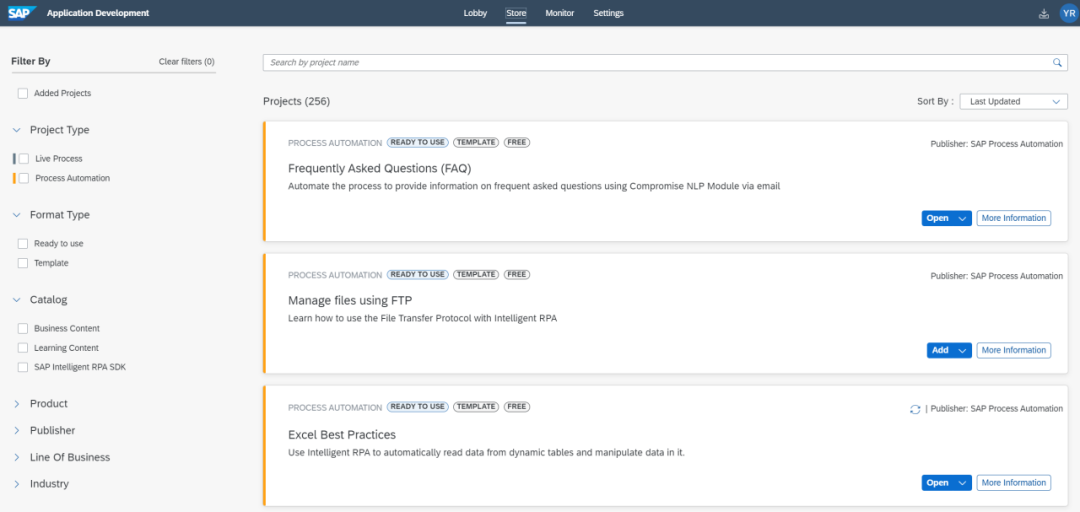Expand the Line Of Business section
Image resolution: width=1080 pixels, height=512 pixels.
(17, 457)
